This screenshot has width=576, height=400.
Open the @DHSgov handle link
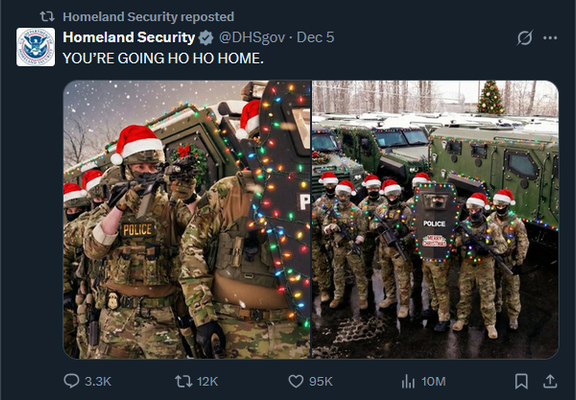[x=252, y=37]
